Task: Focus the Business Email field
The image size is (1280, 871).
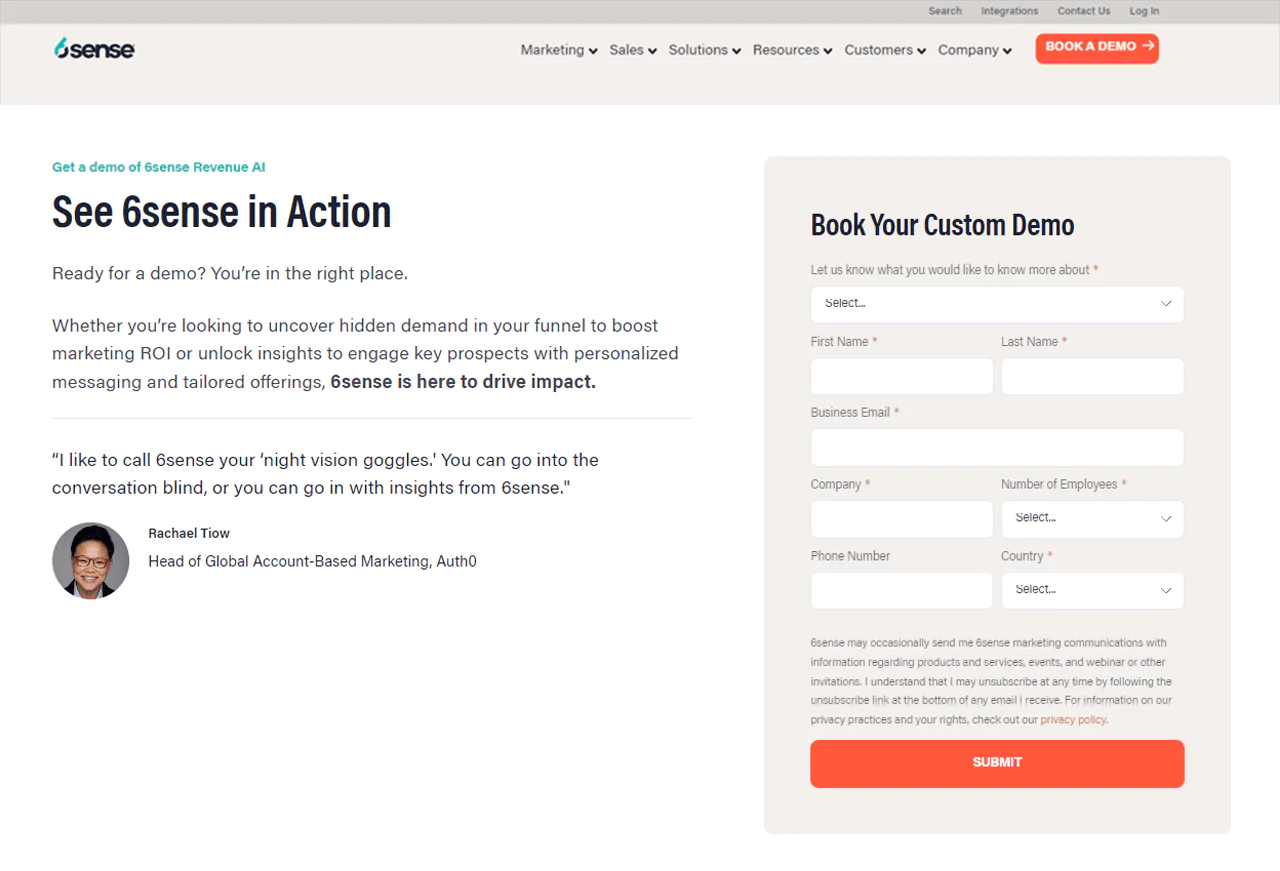Action: coord(997,448)
